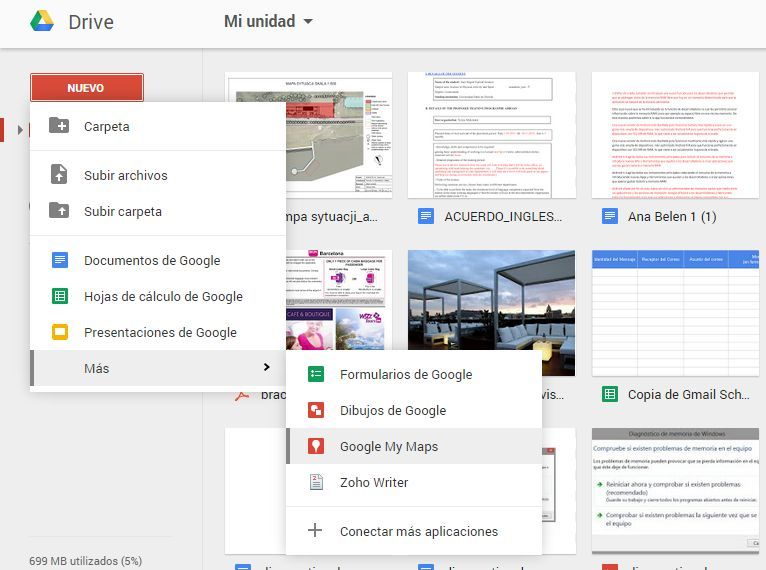Click the red Dibujos de Google icon
The height and width of the screenshot is (570, 766).
tap(316, 410)
